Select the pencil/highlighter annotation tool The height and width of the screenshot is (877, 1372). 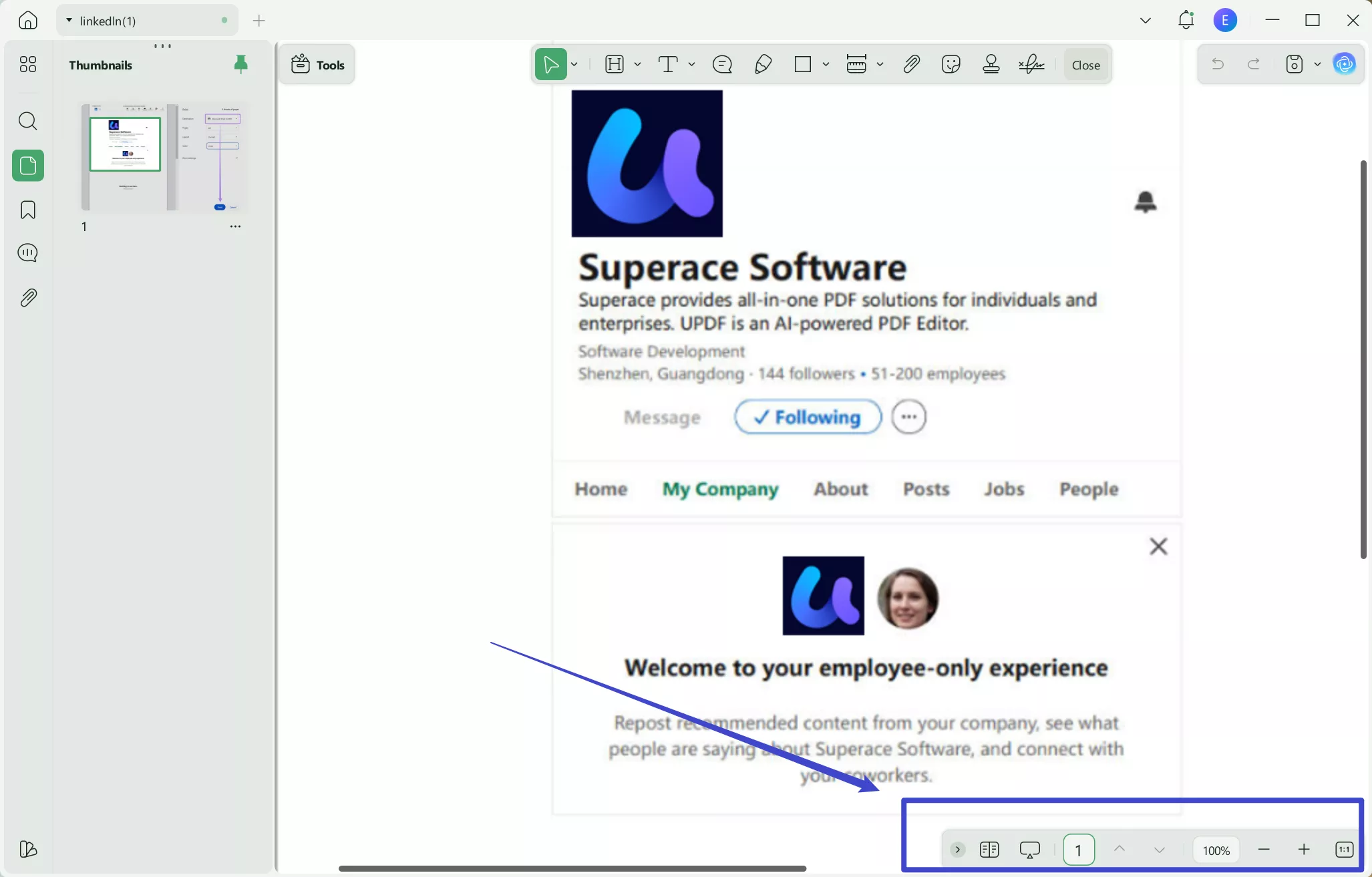click(763, 65)
